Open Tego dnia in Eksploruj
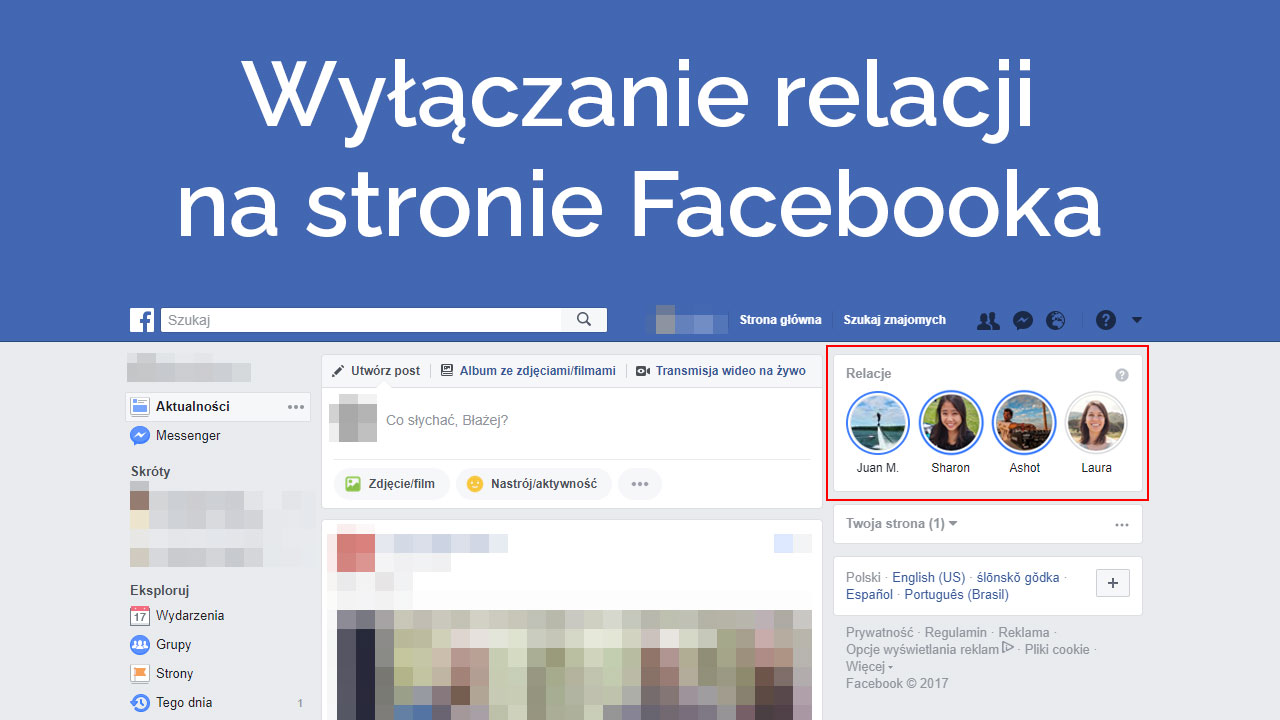 184,703
